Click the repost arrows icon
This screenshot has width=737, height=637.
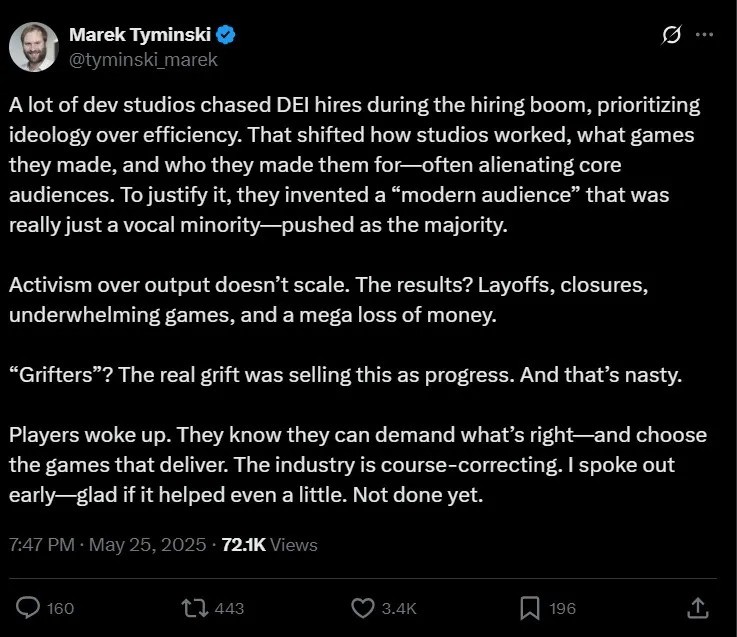(192, 607)
